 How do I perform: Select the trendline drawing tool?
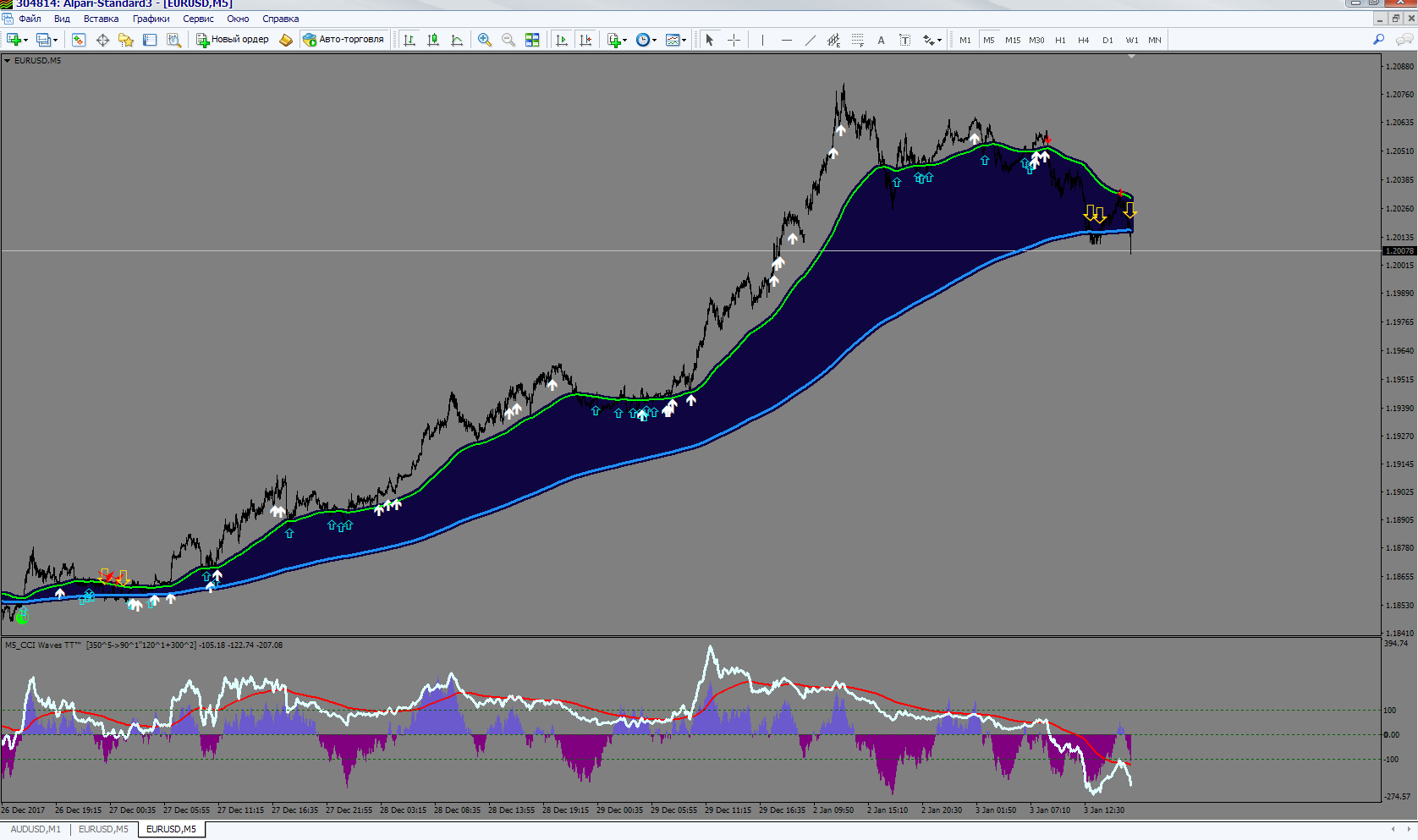coord(810,40)
